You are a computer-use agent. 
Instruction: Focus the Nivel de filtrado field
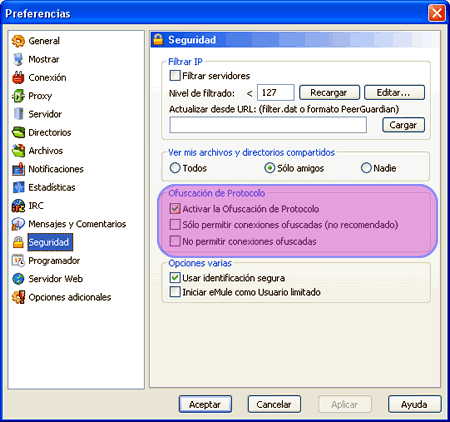pyautogui.click(x=276, y=92)
